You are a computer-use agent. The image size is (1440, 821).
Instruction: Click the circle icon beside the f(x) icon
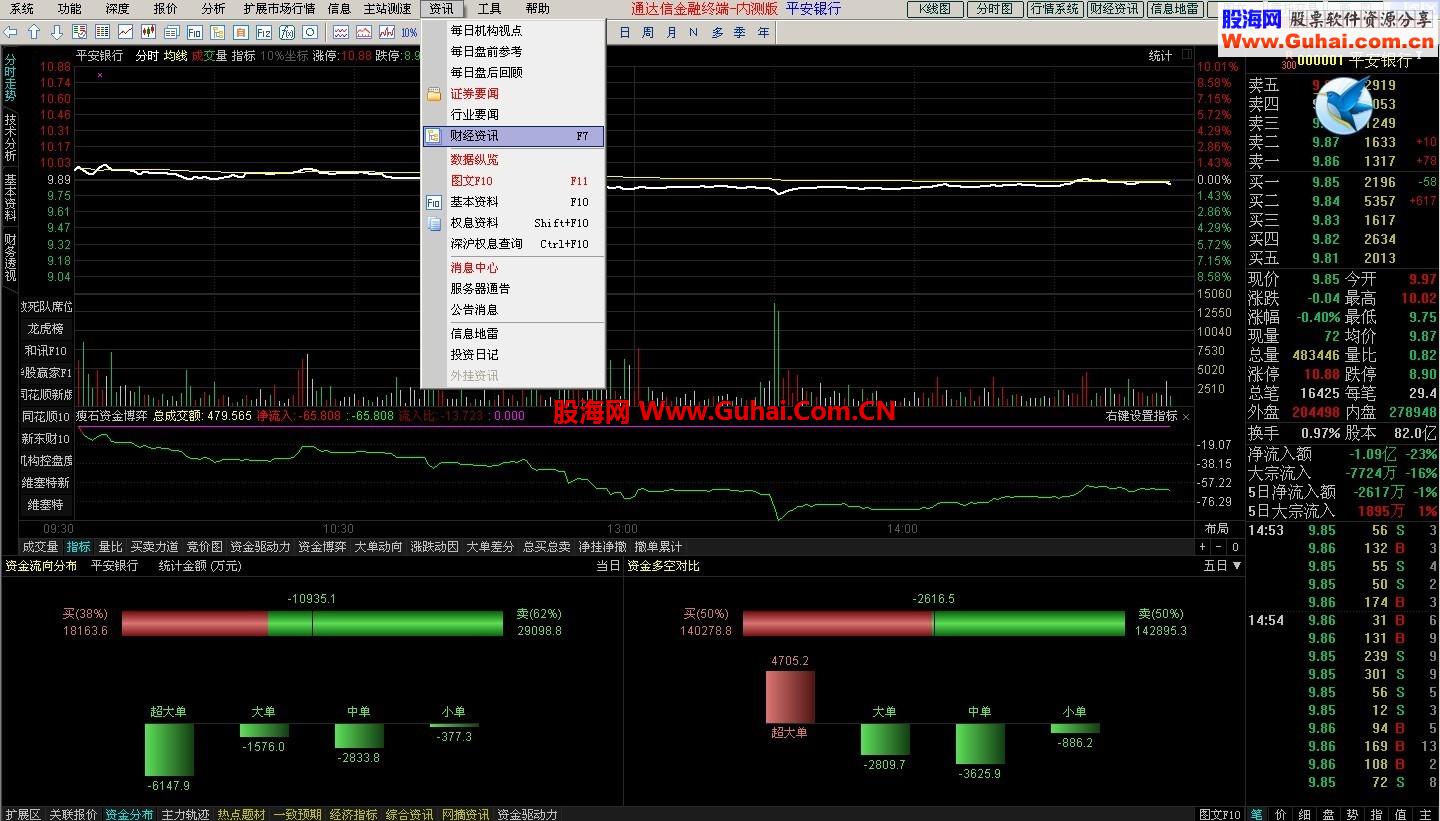pyautogui.click(x=309, y=33)
